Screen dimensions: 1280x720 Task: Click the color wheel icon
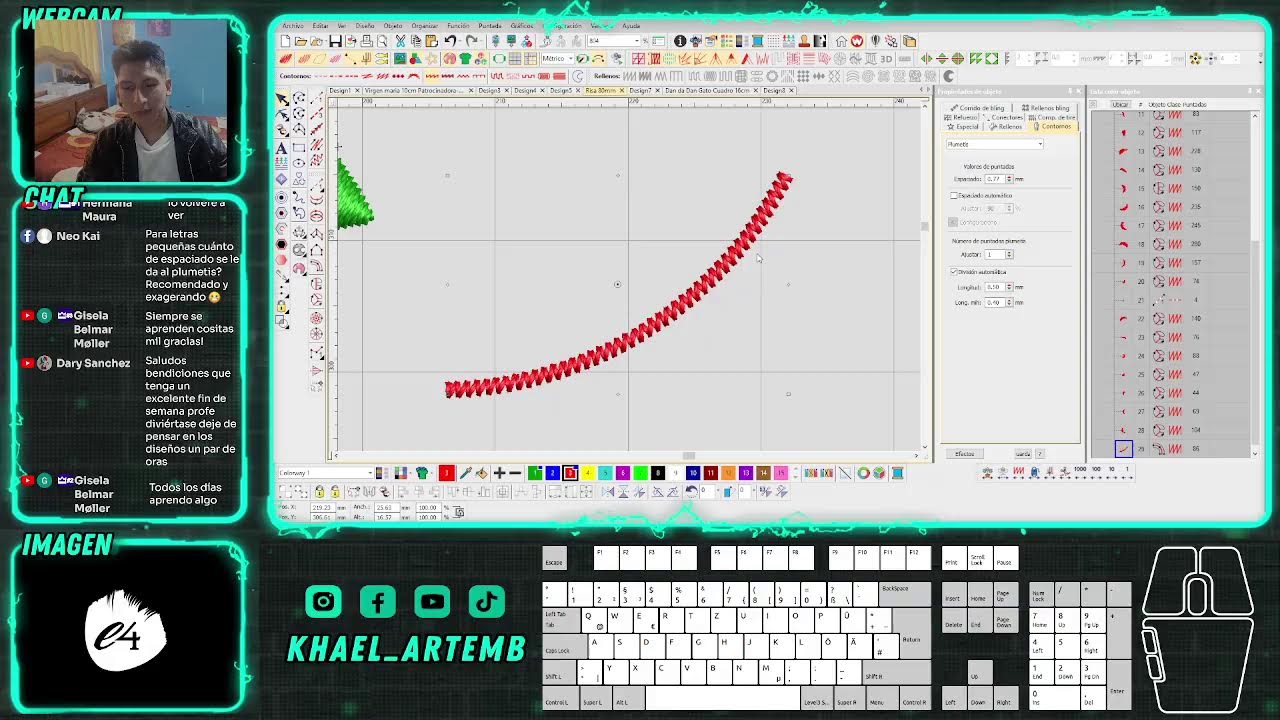point(863,472)
